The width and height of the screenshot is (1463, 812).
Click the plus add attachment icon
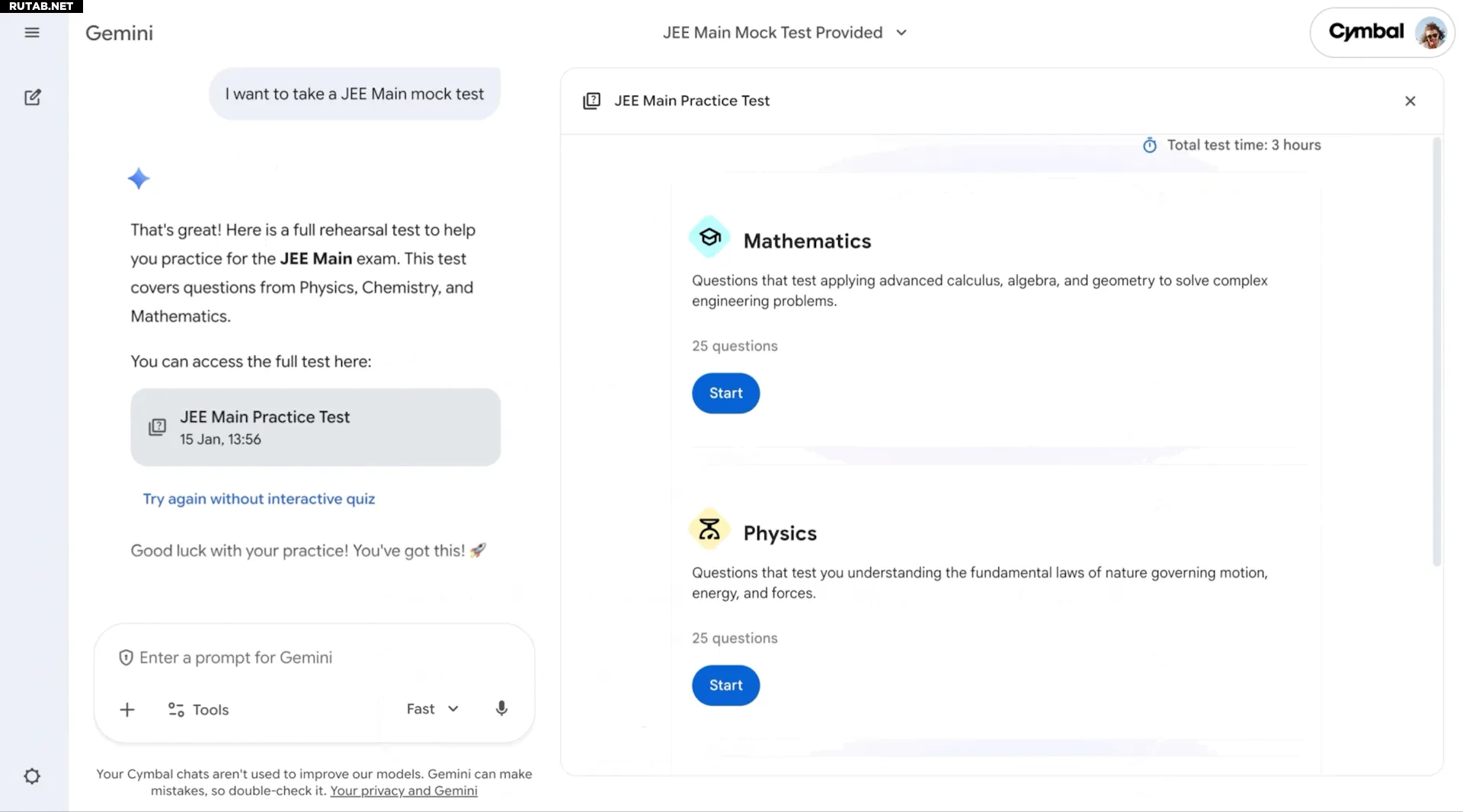pyautogui.click(x=127, y=710)
